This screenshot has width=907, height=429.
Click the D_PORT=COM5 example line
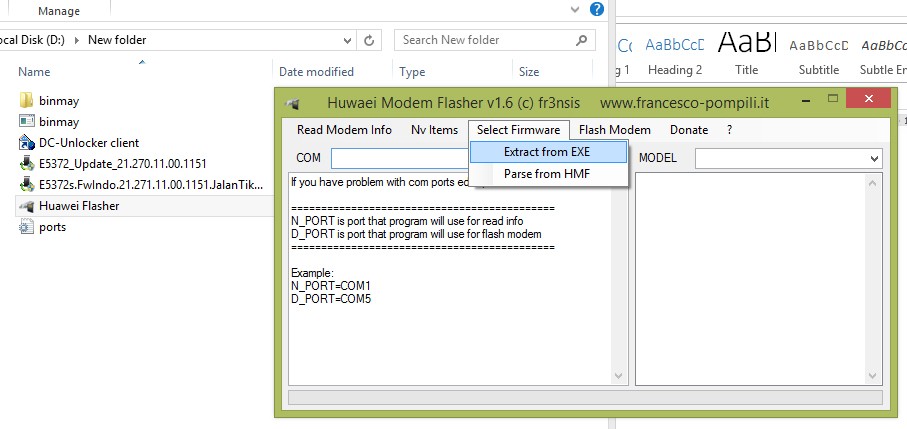click(331, 299)
